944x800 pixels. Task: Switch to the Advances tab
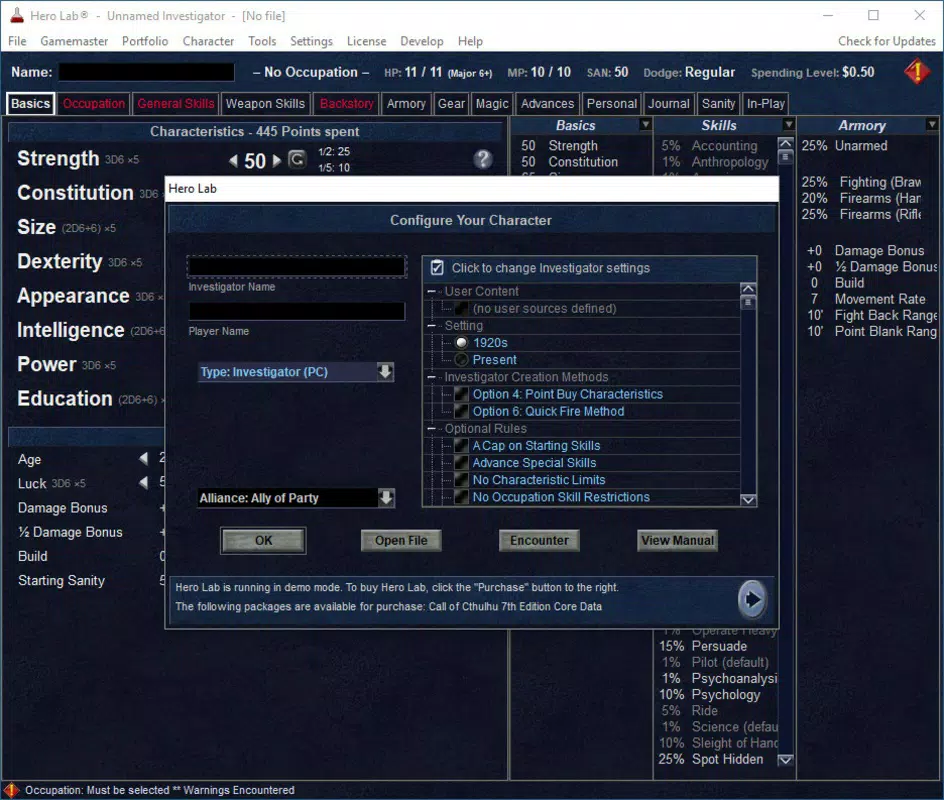tap(548, 104)
